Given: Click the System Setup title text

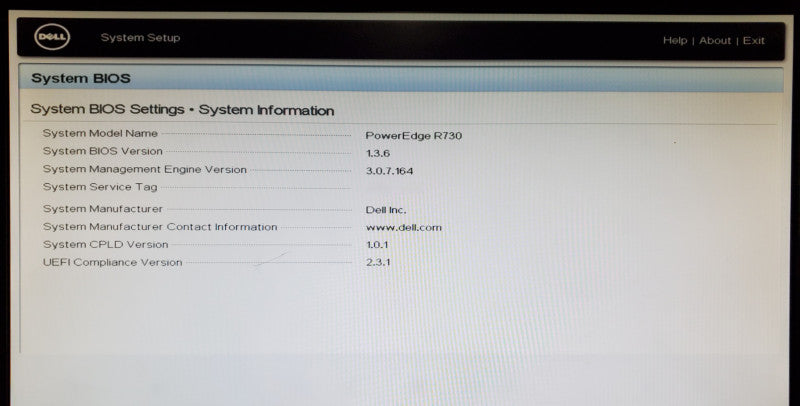Looking at the screenshot, I should [x=140, y=38].
